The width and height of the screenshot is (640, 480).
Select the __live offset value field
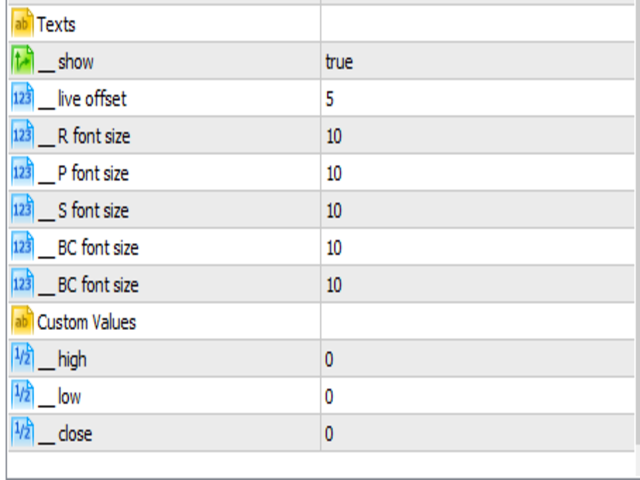coord(478,99)
